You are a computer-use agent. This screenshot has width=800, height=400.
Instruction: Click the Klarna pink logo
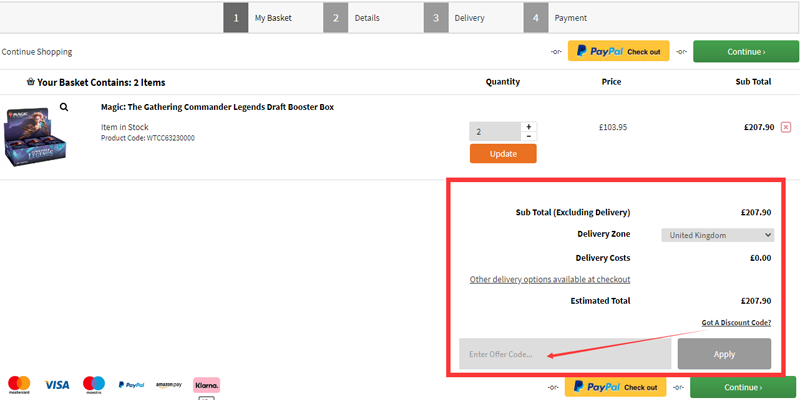coord(207,384)
